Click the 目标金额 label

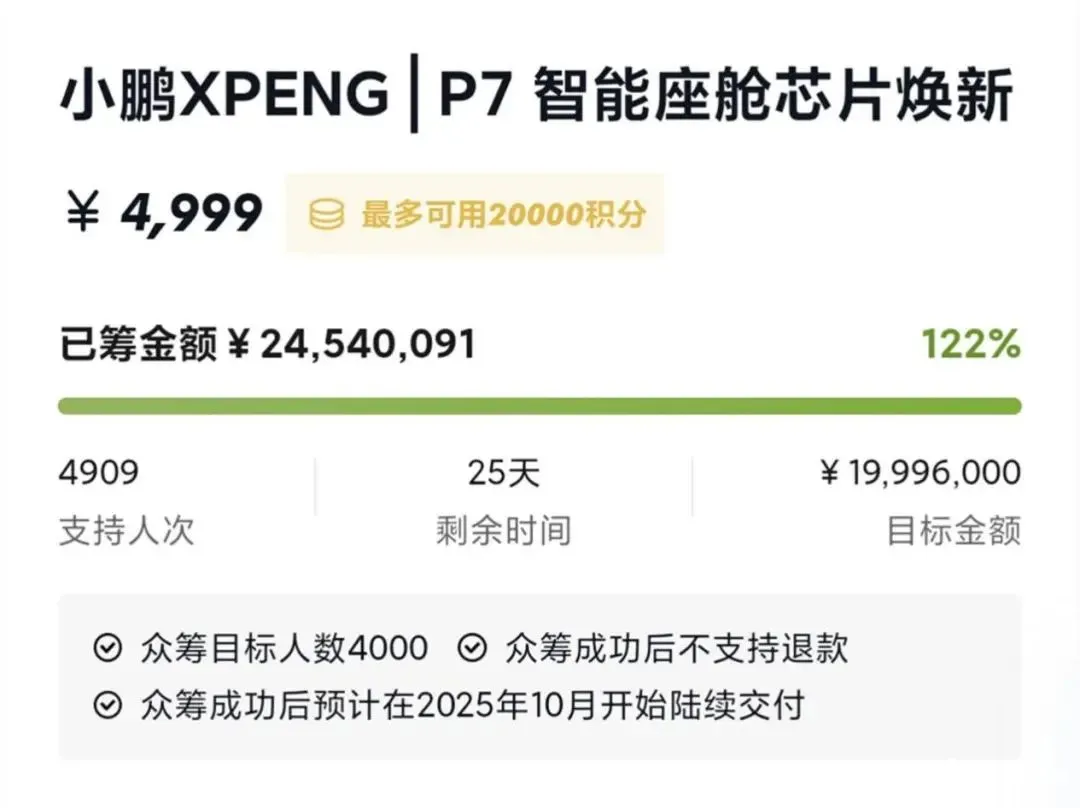[x=954, y=531]
